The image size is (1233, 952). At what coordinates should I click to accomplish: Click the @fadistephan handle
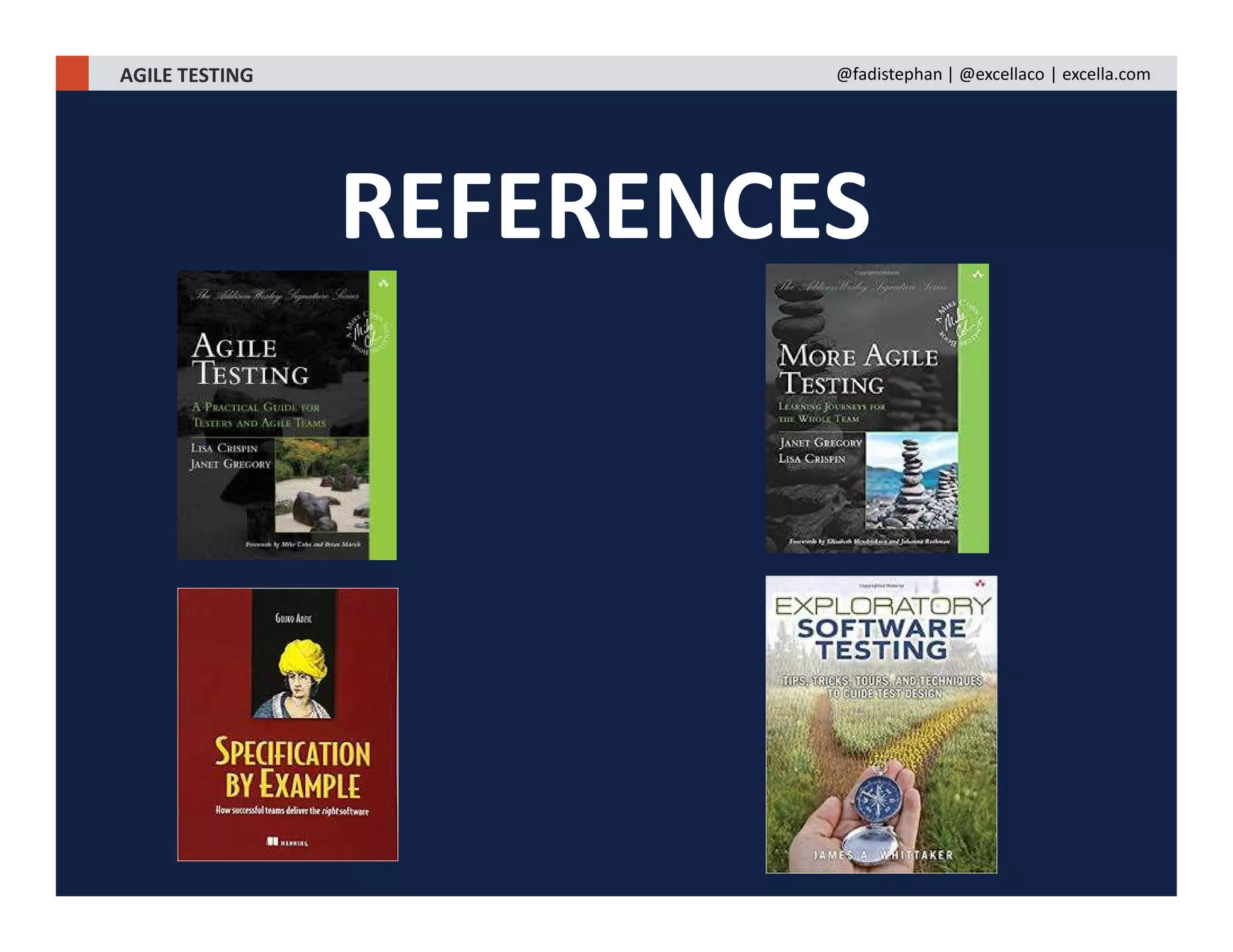pyautogui.click(x=889, y=74)
